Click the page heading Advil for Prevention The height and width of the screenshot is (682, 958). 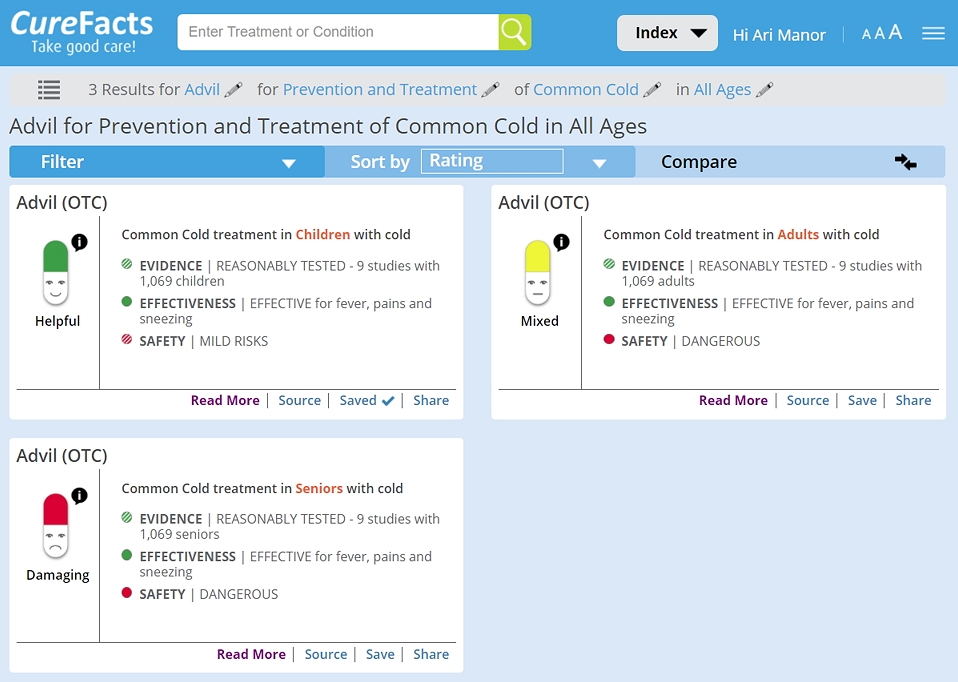click(x=328, y=126)
